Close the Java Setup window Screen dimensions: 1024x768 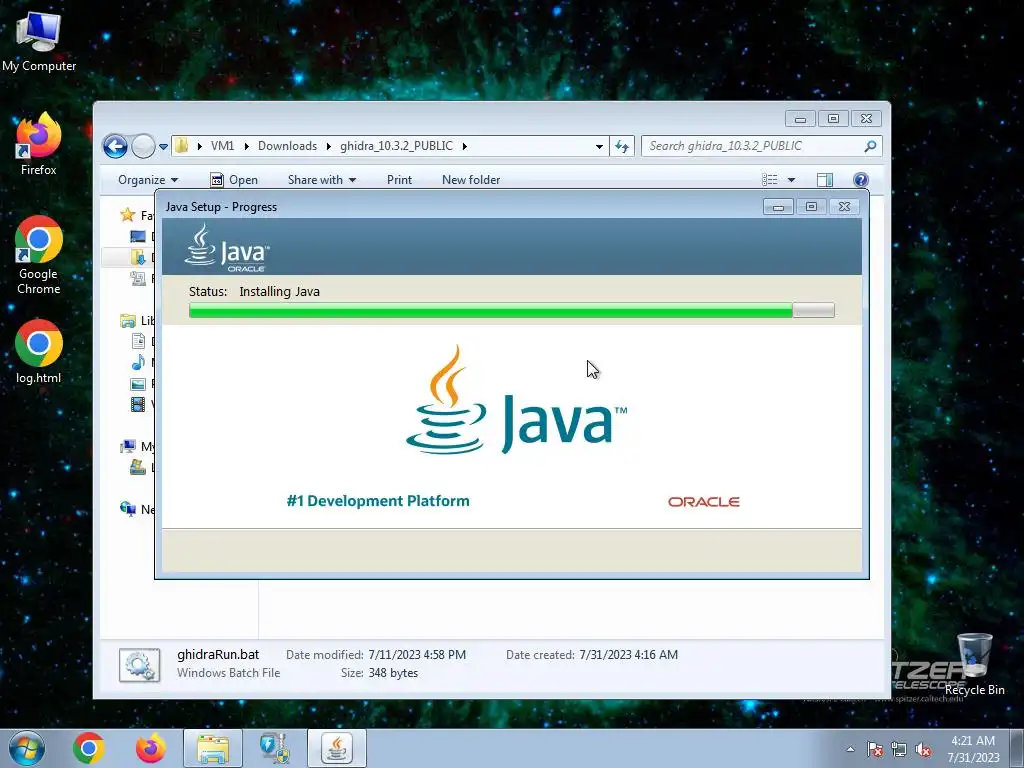click(844, 207)
